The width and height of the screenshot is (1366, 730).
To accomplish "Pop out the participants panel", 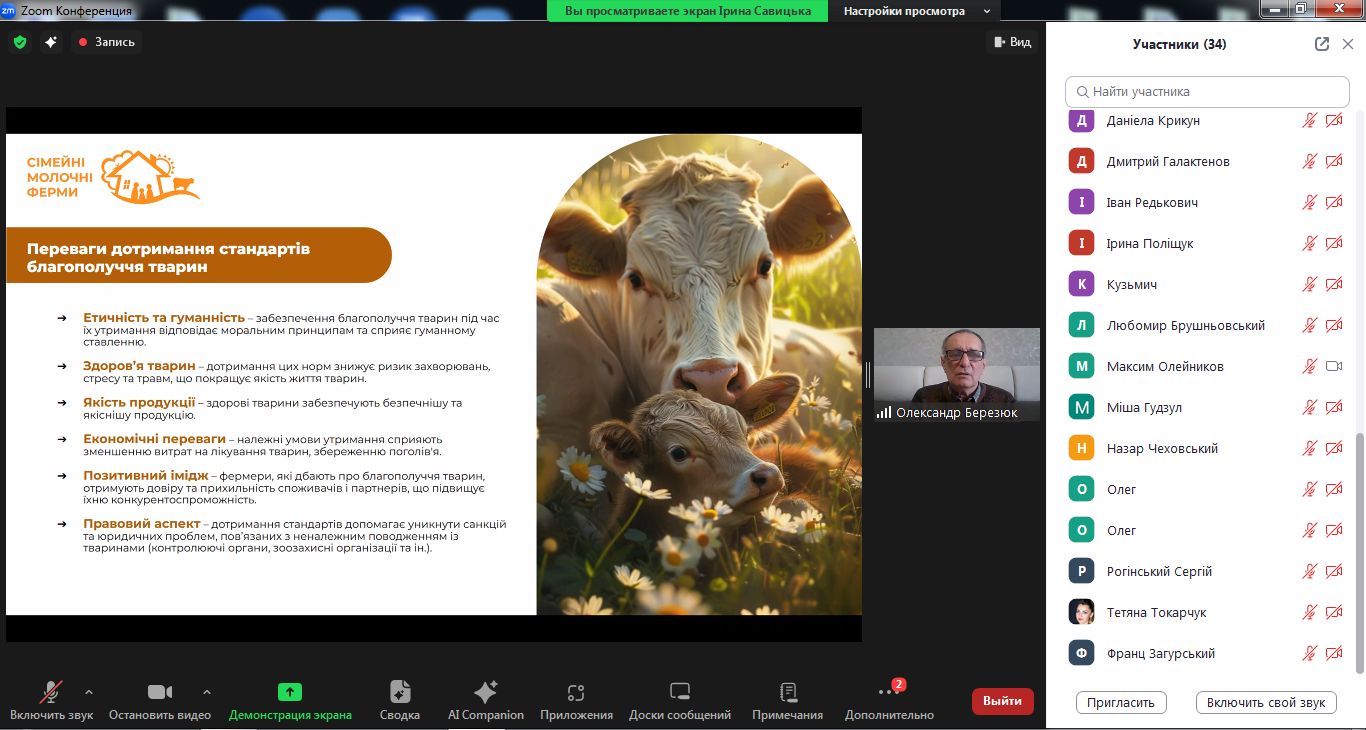I will tap(1322, 44).
